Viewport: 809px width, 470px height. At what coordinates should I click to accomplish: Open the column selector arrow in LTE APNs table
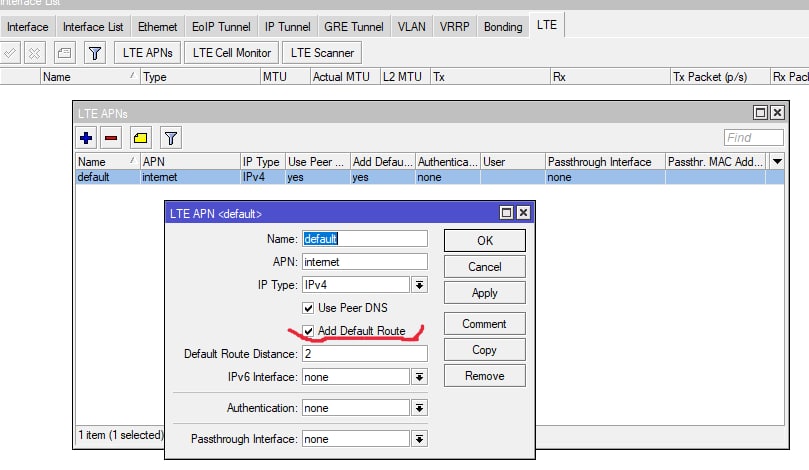pyautogui.click(x=777, y=161)
